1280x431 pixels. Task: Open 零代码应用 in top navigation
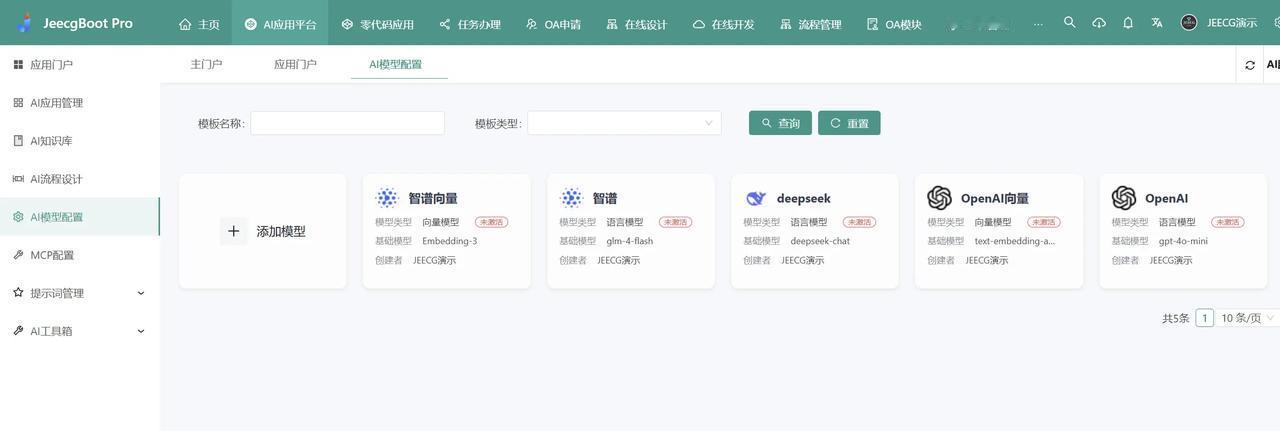point(377,24)
